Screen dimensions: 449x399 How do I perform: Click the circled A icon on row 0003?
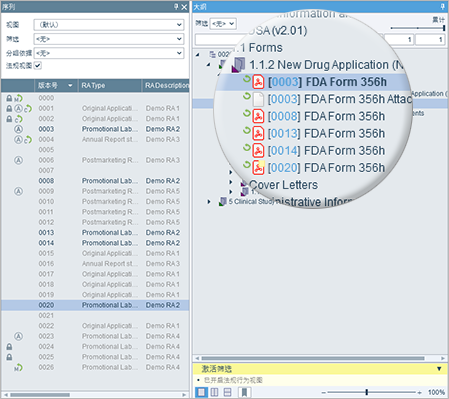19,129
